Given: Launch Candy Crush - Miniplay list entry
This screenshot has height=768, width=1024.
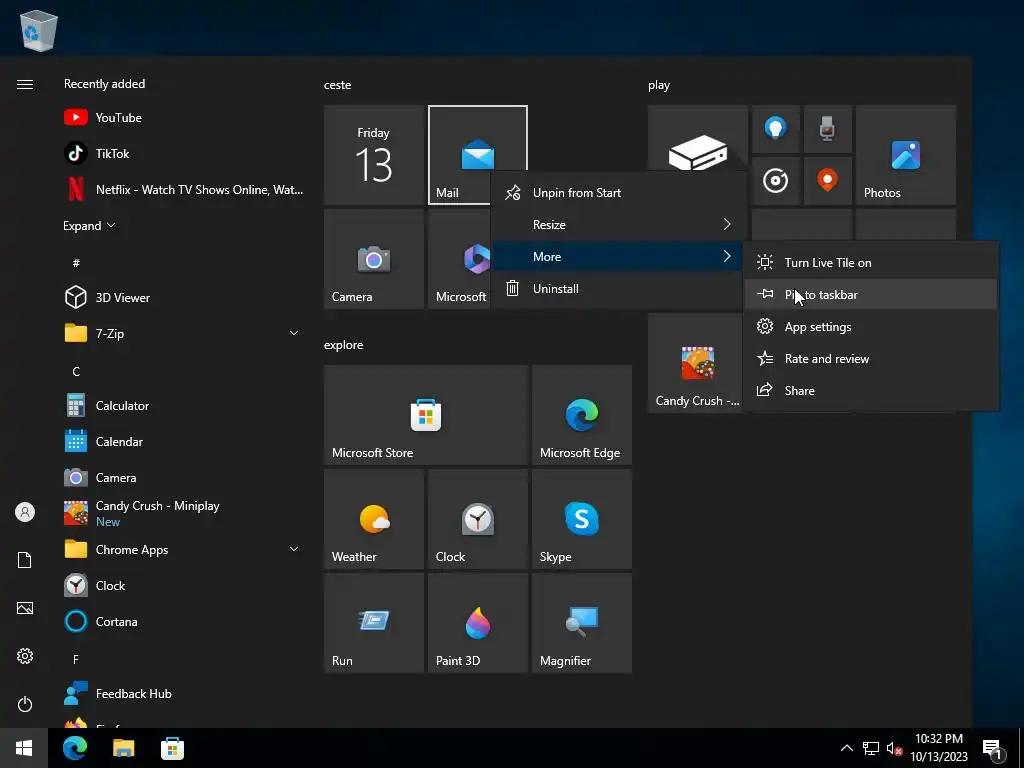Looking at the screenshot, I should click(183, 513).
